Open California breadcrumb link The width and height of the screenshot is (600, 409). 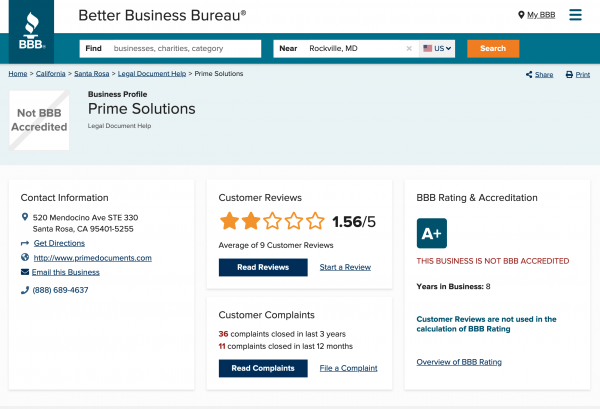[51, 73]
